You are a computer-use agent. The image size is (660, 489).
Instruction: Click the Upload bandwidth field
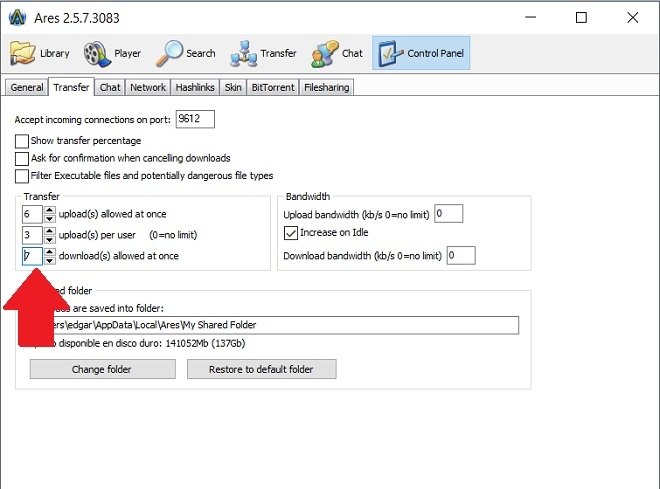pyautogui.click(x=449, y=213)
